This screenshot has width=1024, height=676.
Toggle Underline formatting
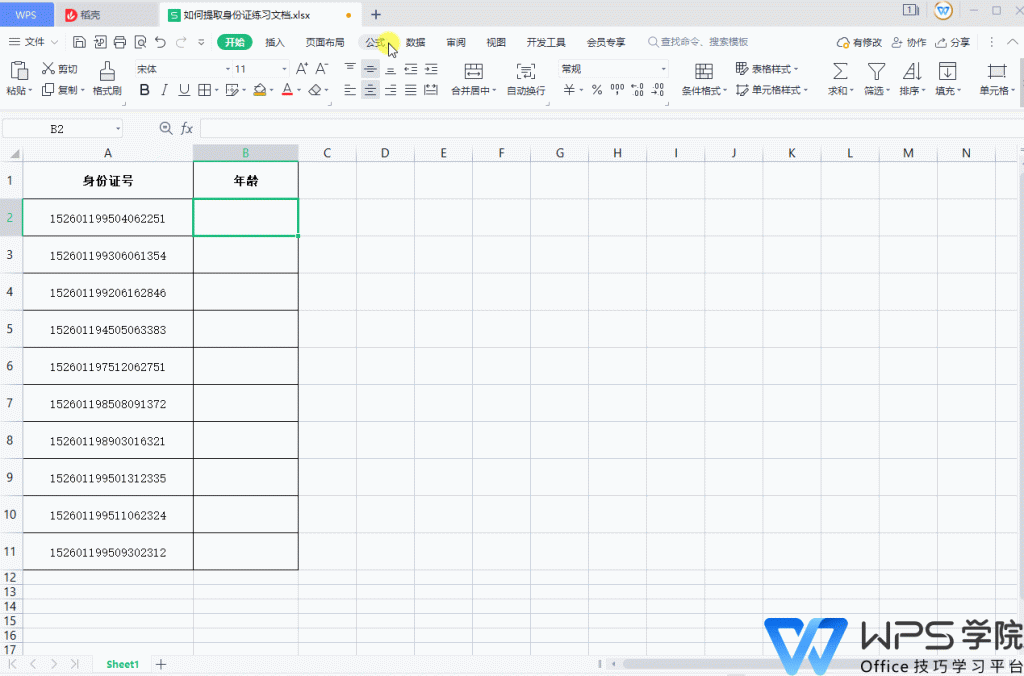coord(184,90)
